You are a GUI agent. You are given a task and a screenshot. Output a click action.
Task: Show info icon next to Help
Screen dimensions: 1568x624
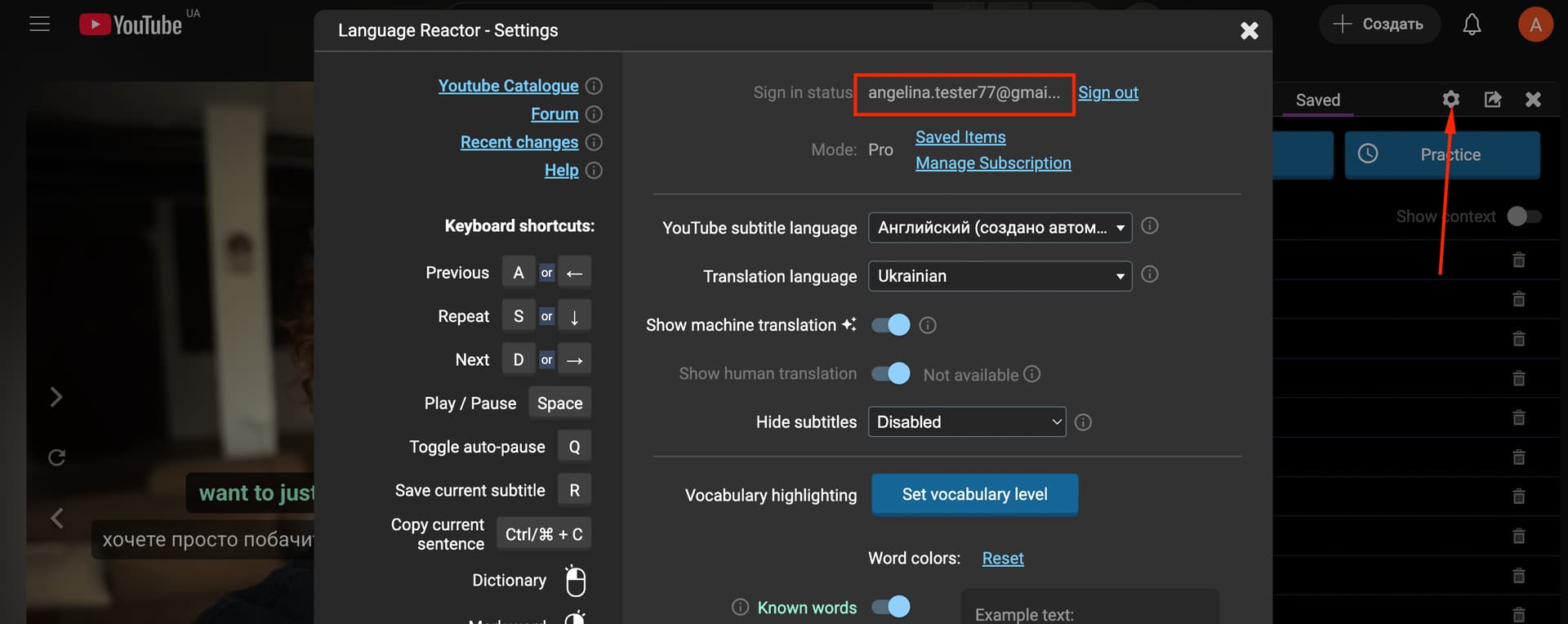595,171
